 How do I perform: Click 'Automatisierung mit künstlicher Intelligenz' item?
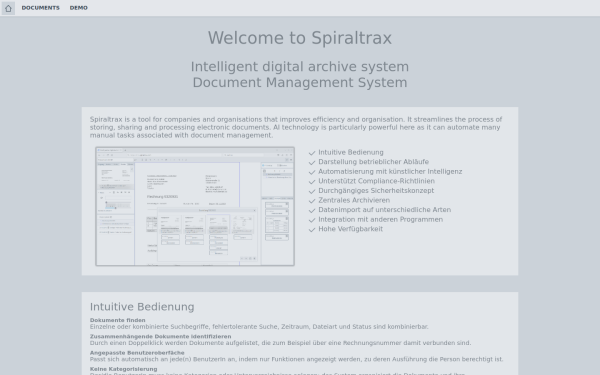[390, 171]
